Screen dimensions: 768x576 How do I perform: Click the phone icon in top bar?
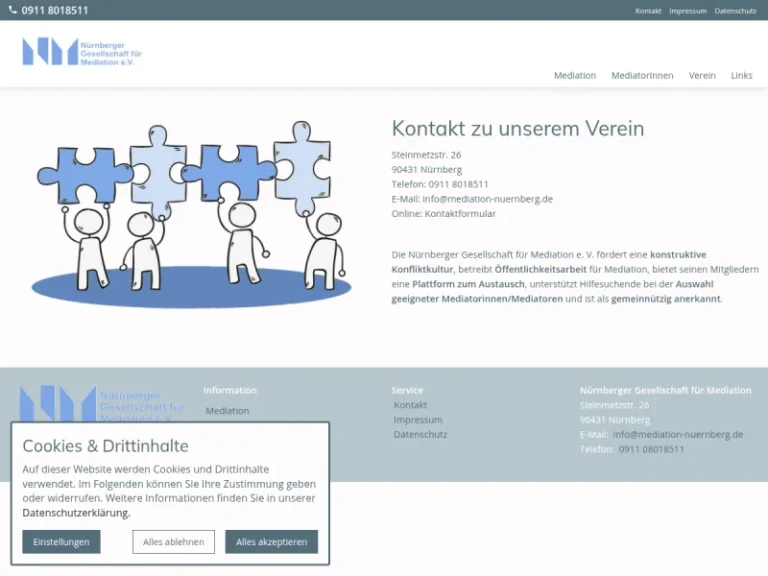(x=13, y=10)
